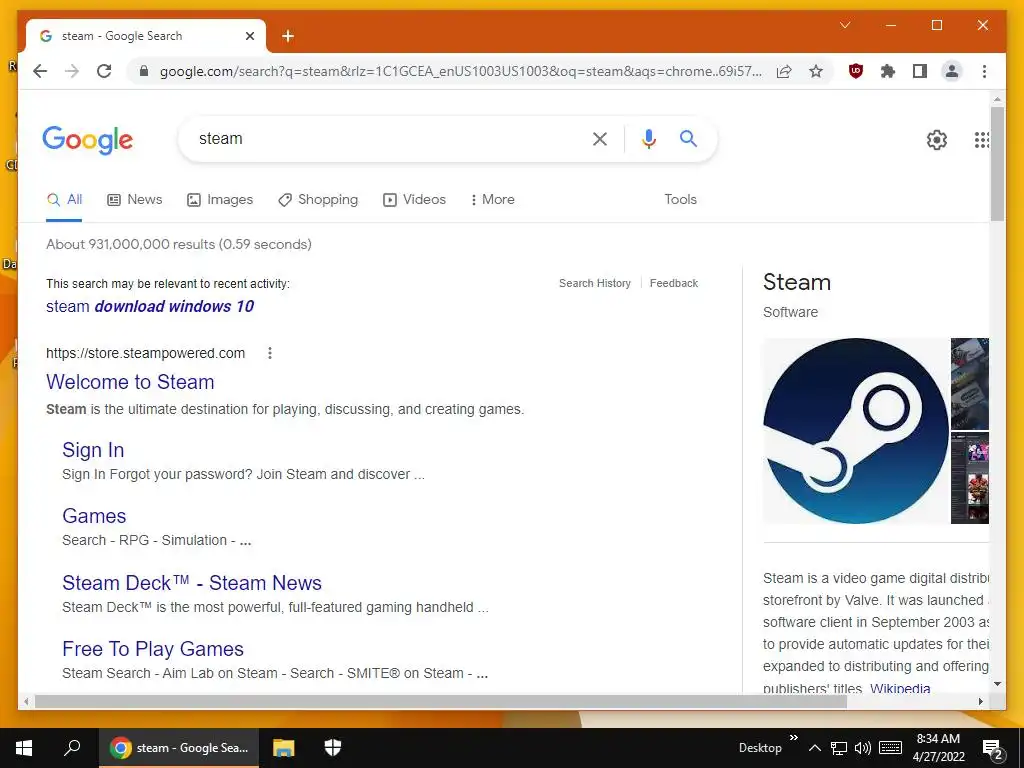Click Chrome's taskbar button

(179, 748)
